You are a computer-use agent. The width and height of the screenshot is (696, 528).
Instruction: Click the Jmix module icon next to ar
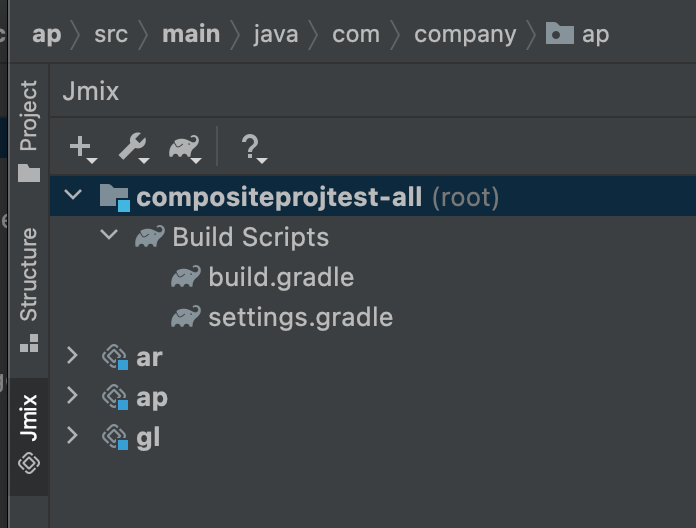pos(115,357)
